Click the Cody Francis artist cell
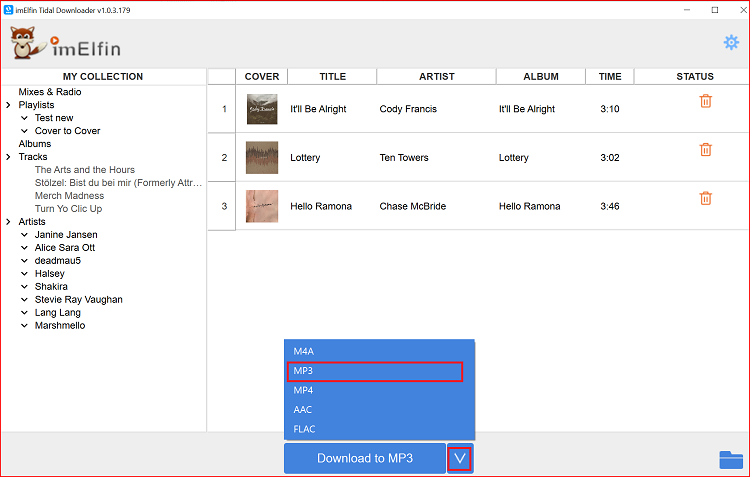The width and height of the screenshot is (750, 477). [408, 109]
